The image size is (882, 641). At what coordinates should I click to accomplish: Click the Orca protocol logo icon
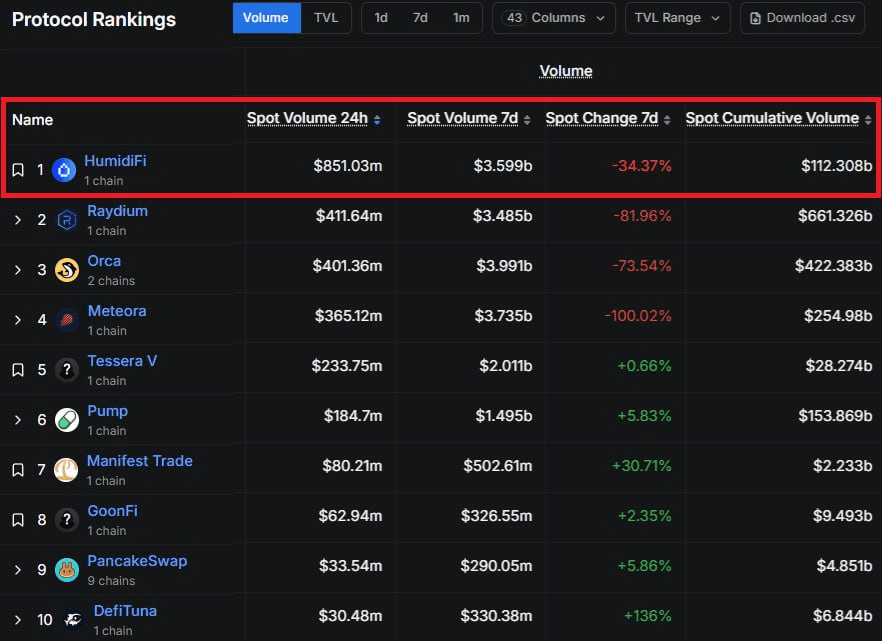67,270
